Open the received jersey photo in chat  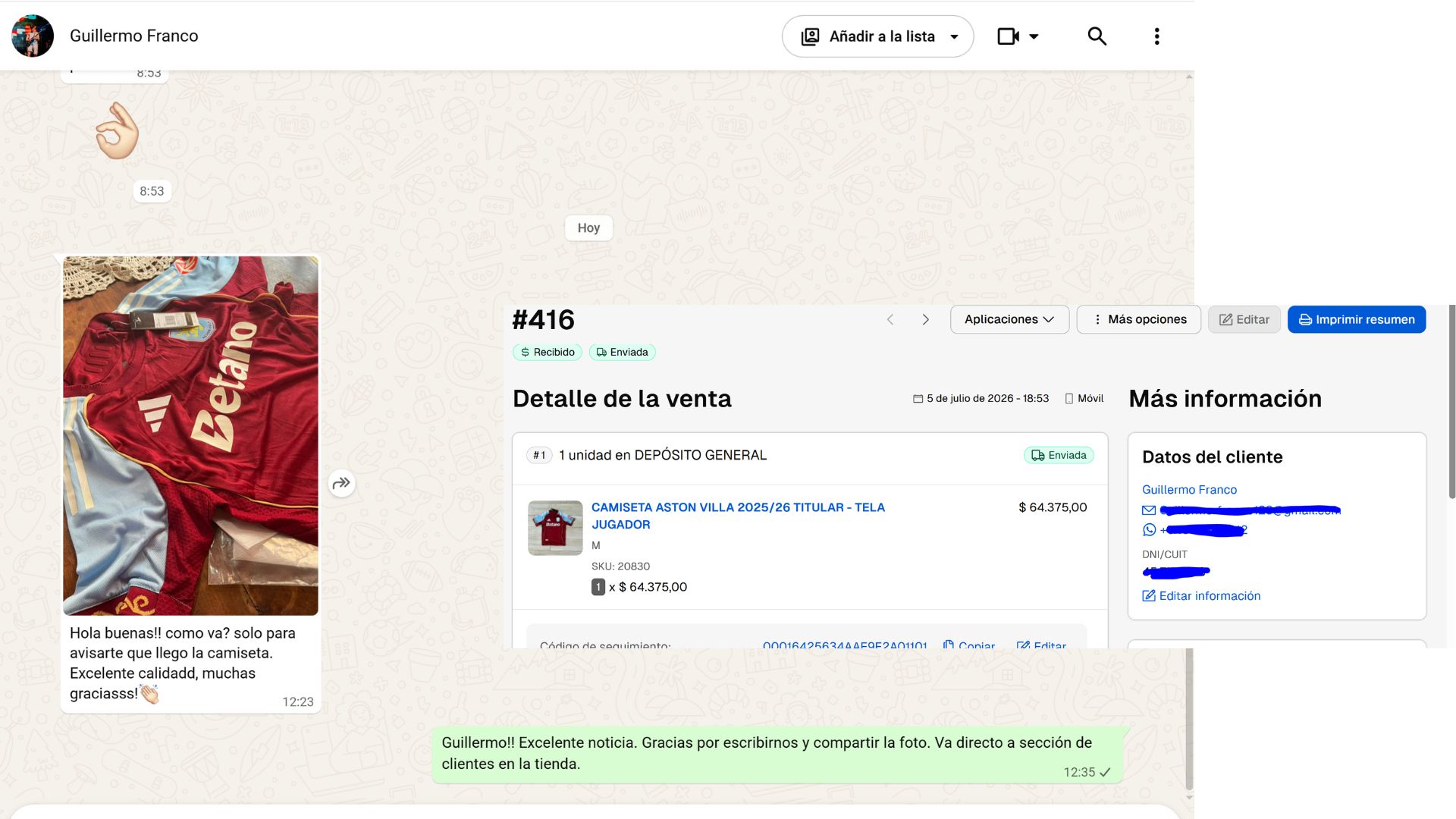coord(190,435)
